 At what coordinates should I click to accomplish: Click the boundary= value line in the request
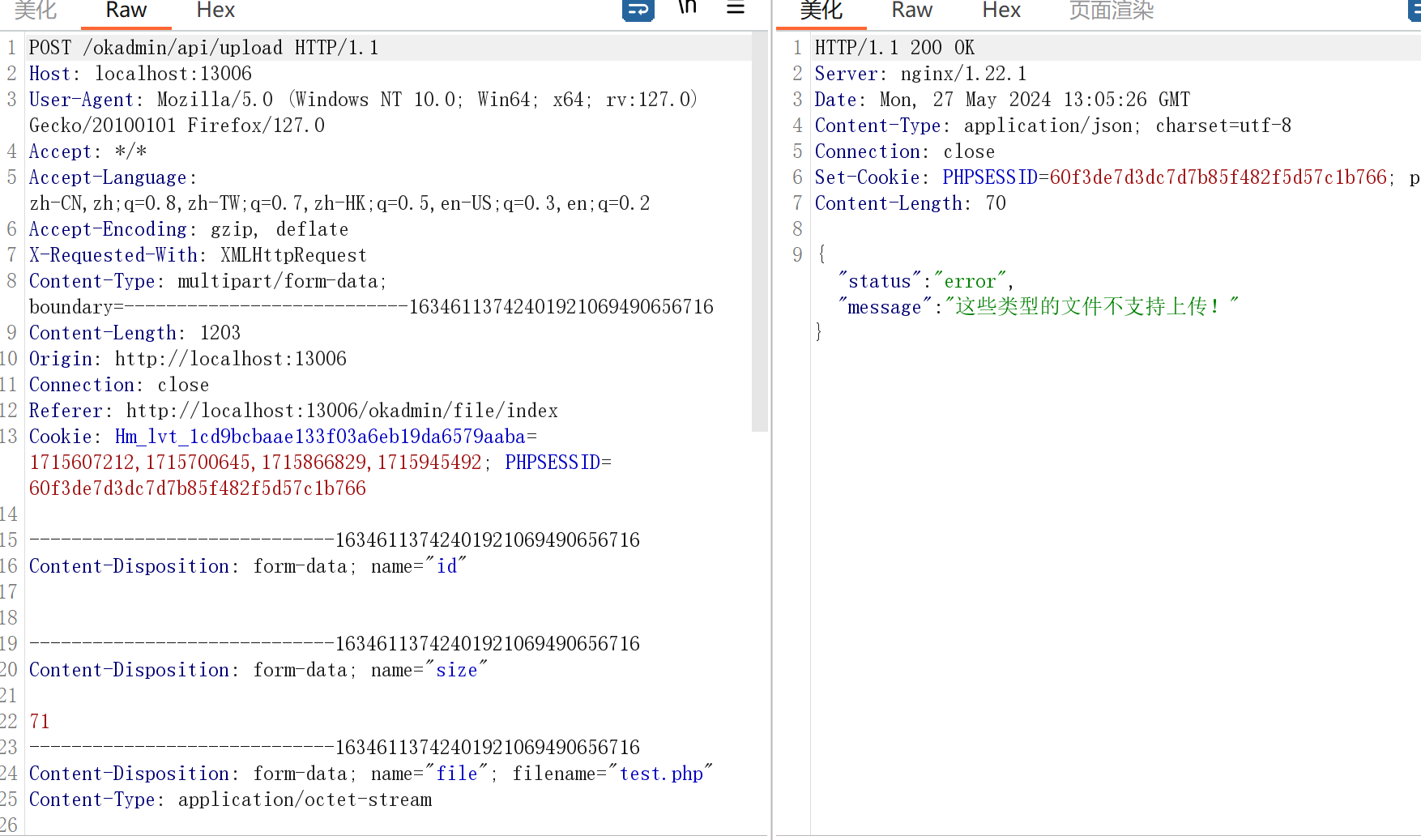pyautogui.click(x=371, y=307)
